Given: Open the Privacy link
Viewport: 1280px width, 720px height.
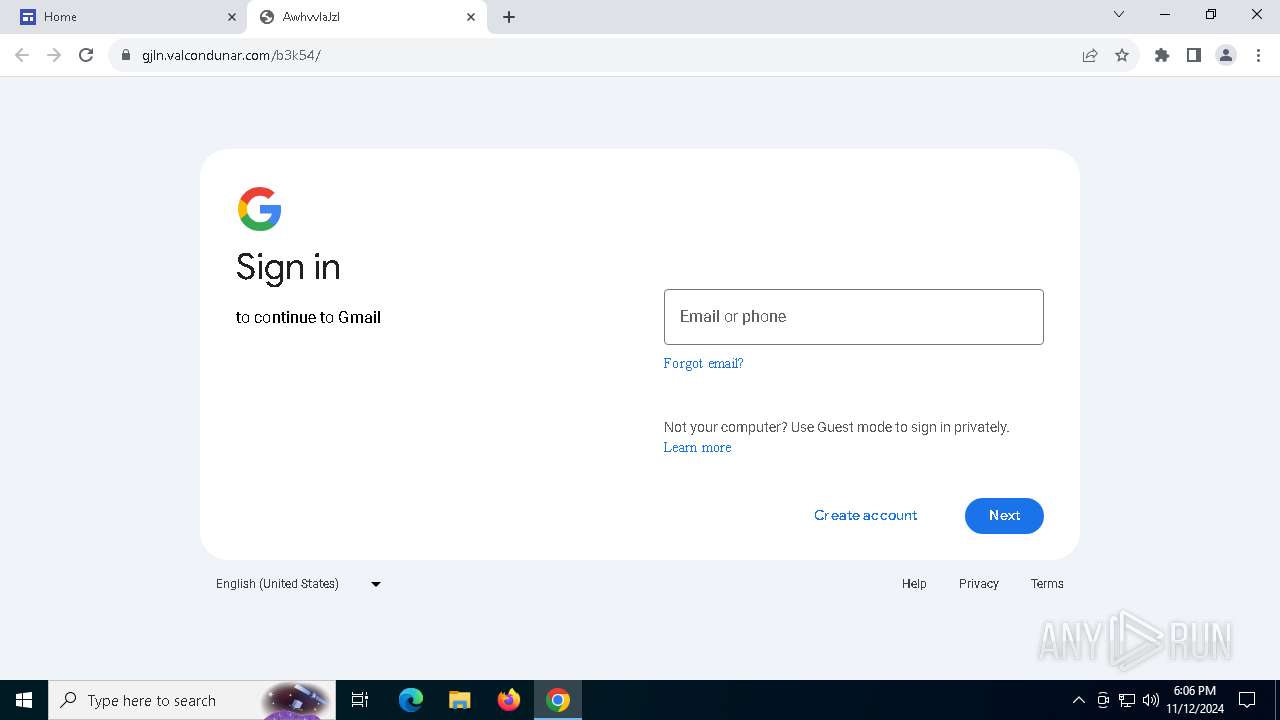Looking at the screenshot, I should pyautogui.click(x=978, y=584).
